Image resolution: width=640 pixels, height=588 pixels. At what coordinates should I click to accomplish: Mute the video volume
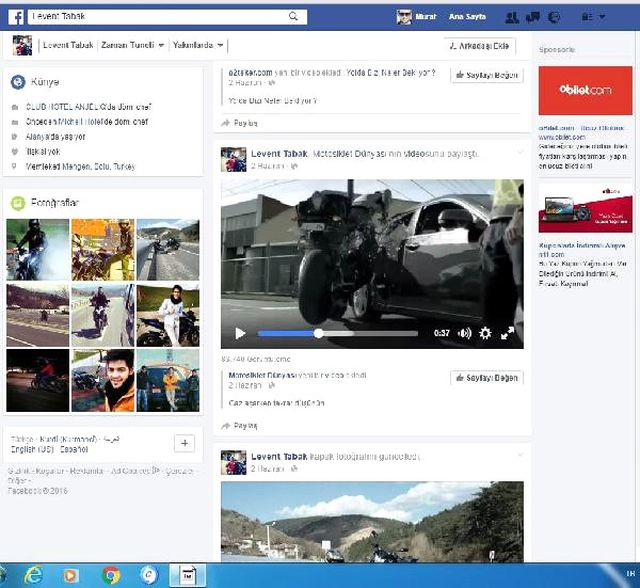pos(465,333)
